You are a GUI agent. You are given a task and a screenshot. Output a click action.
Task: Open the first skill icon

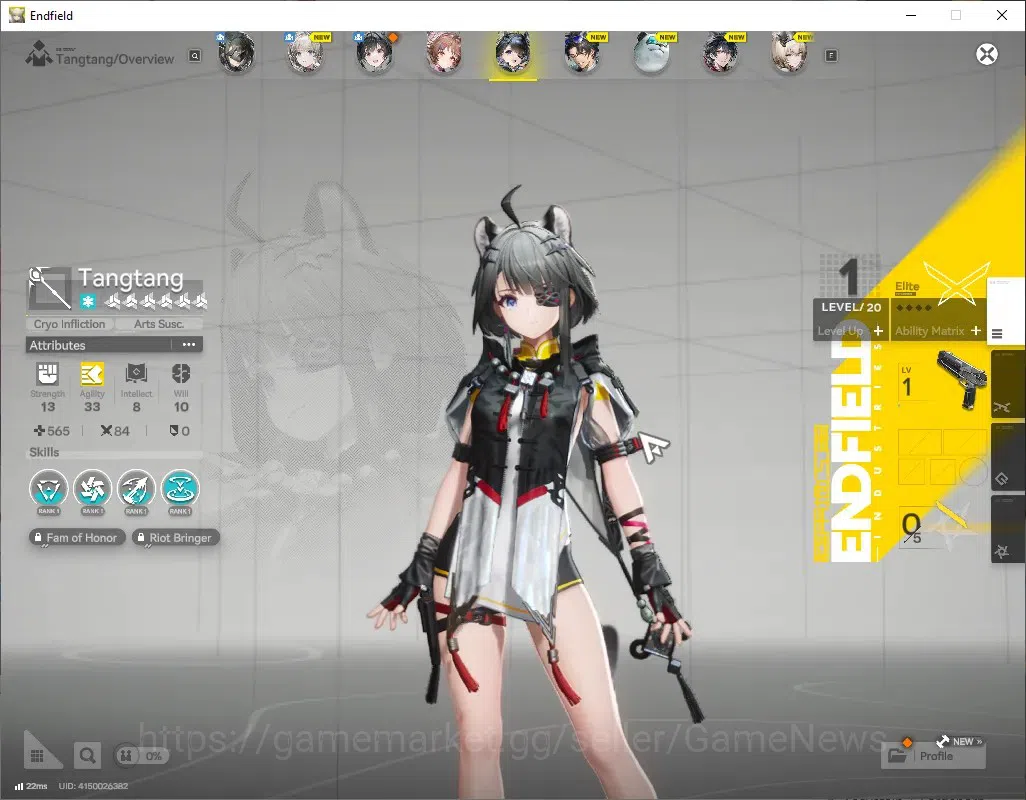pos(48,489)
